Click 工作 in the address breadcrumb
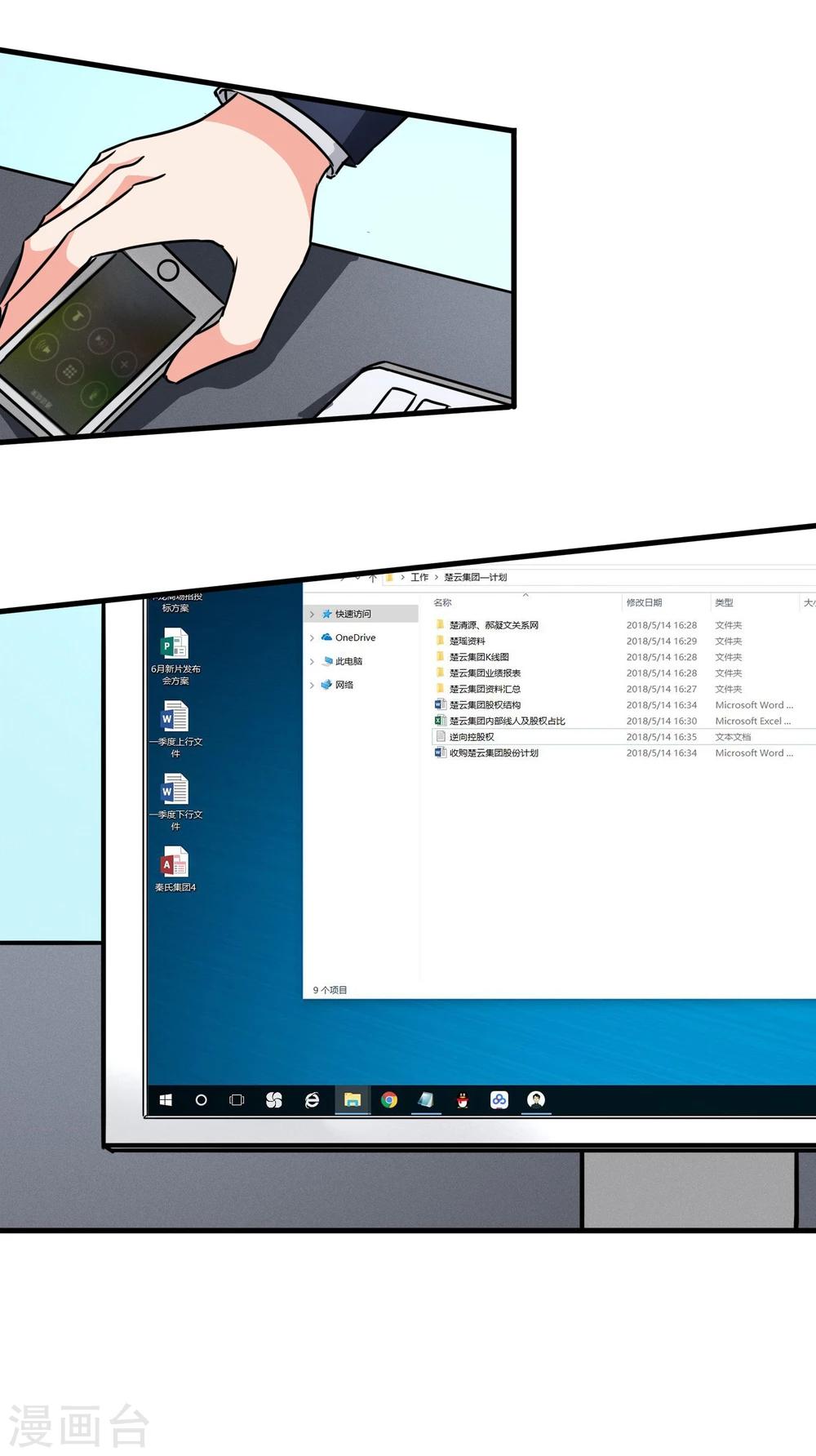This screenshot has width=816, height=1456. click(x=419, y=578)
